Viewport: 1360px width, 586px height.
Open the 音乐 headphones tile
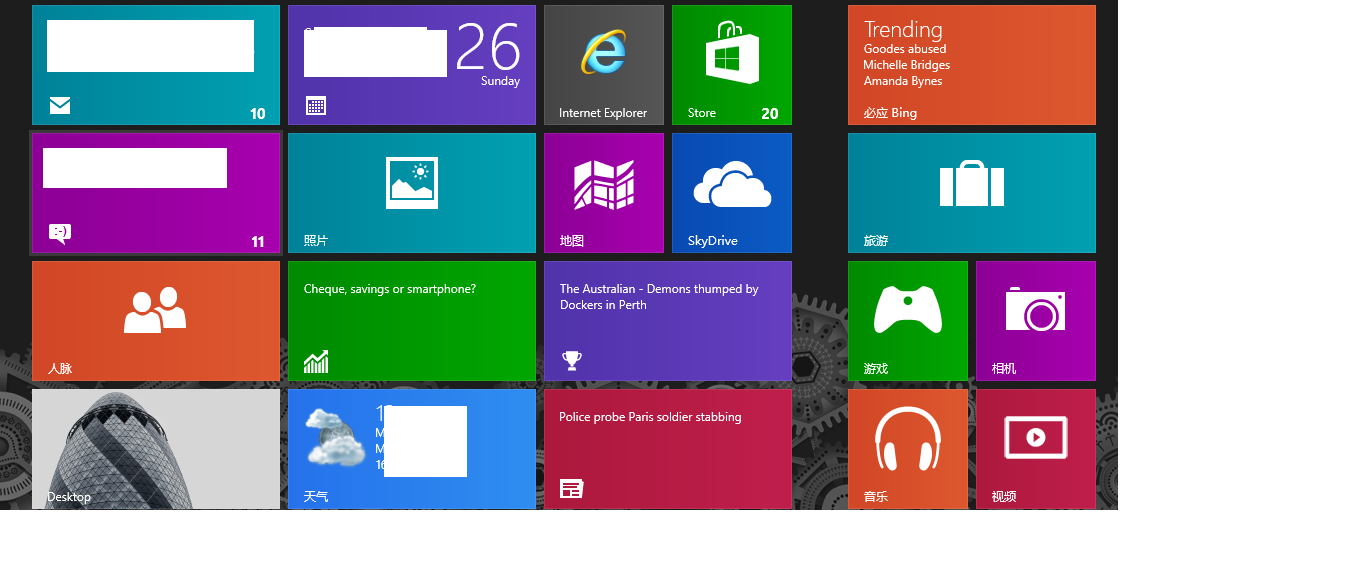tap(908, 449)
